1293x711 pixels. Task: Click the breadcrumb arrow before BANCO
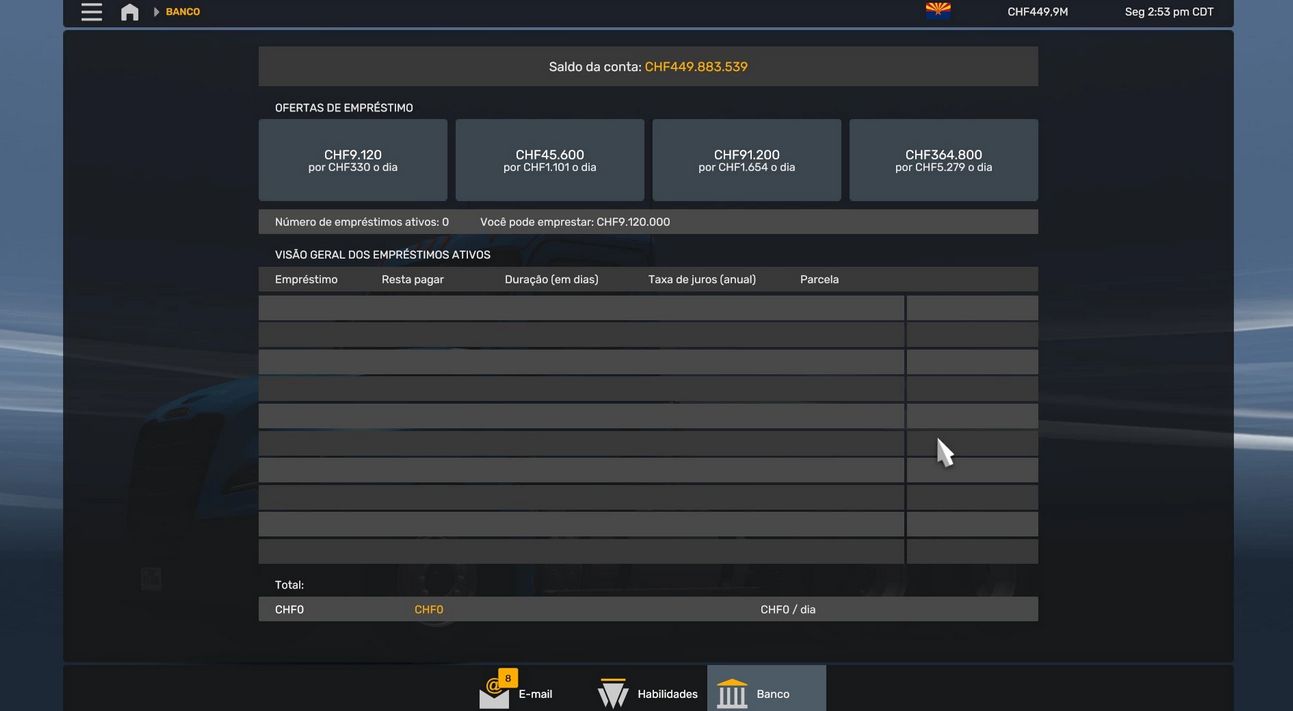[x=156, y=12]
